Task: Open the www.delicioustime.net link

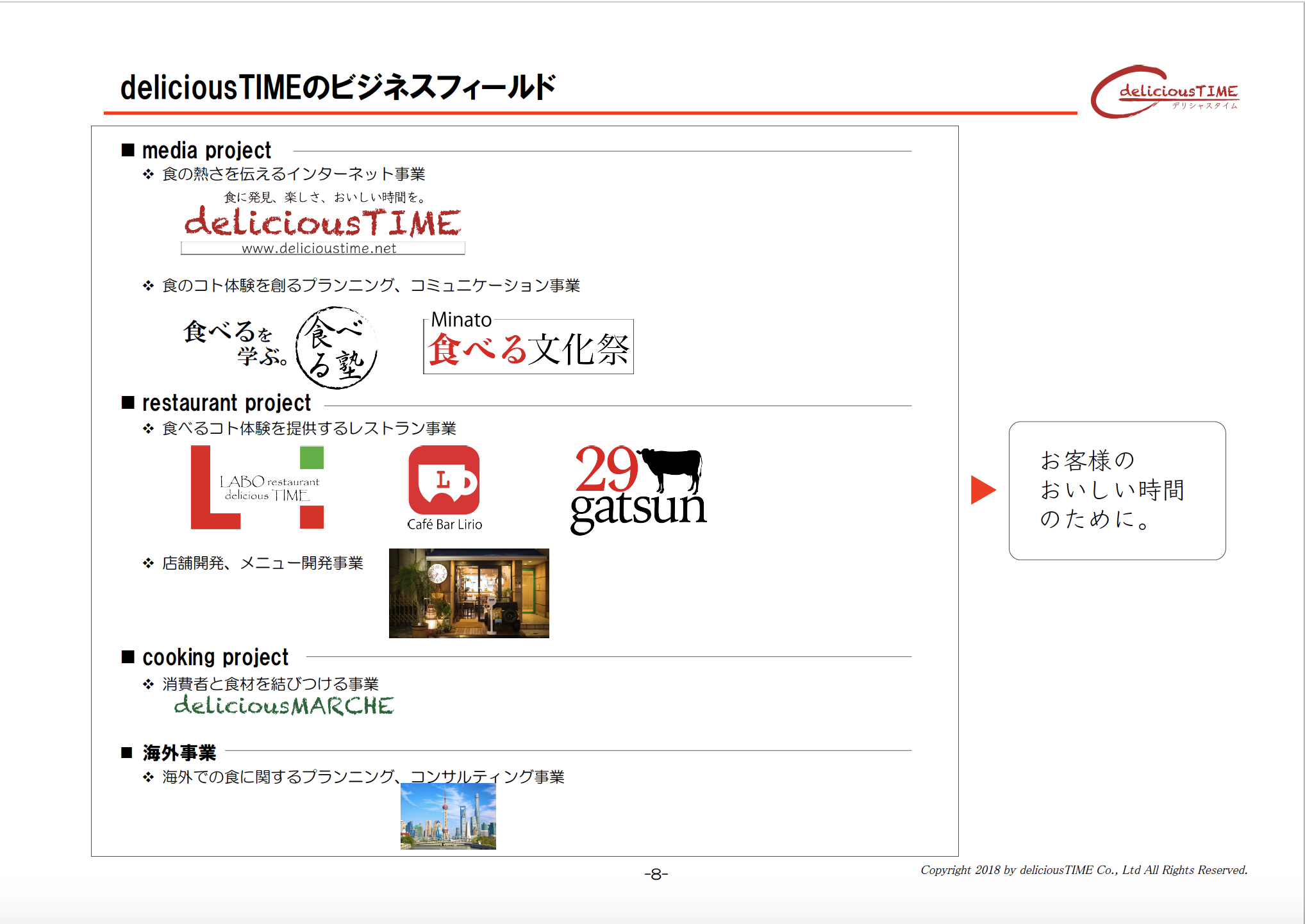Action: point(319,248)
